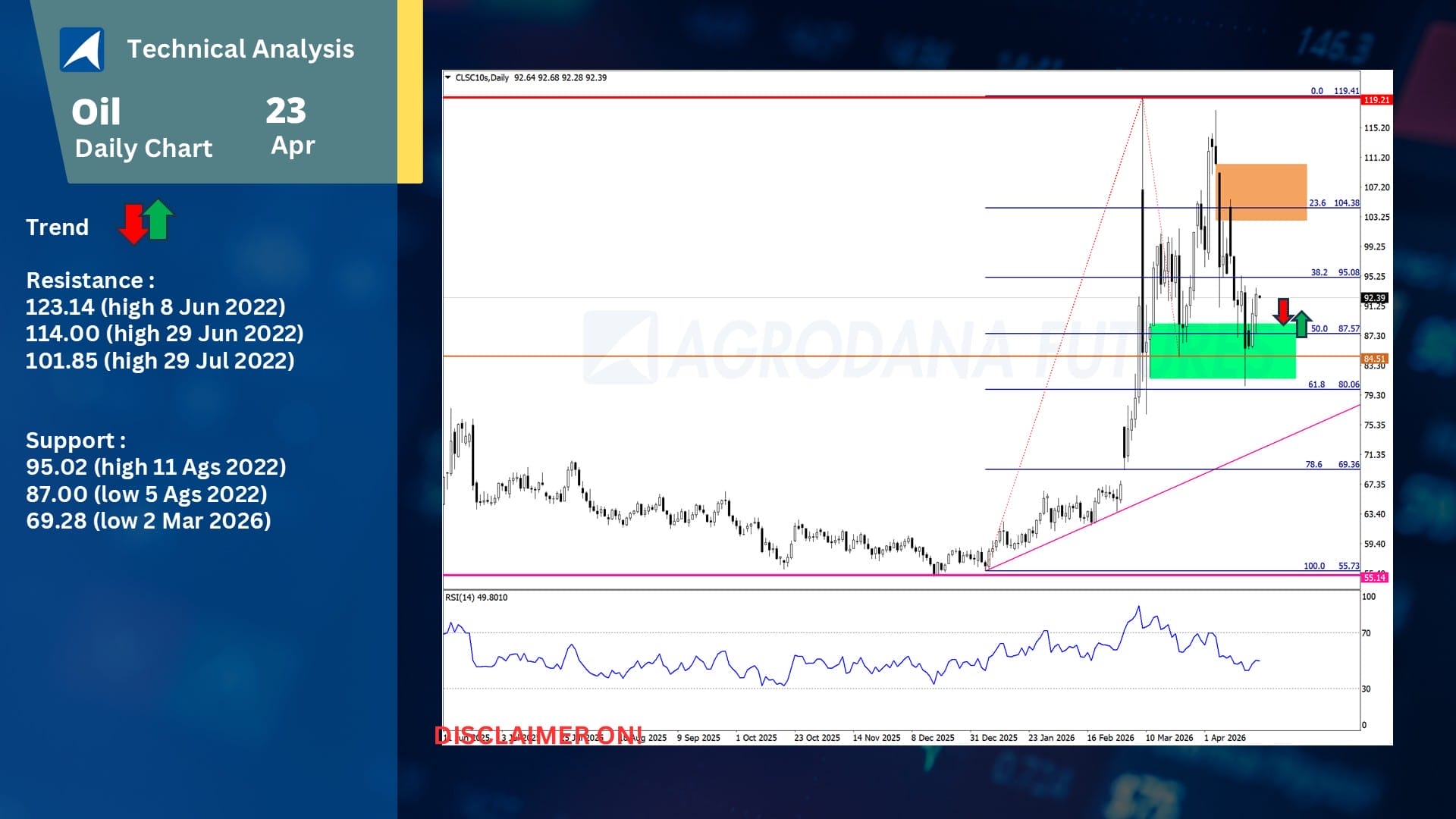Click the 61.8 Fibonacci level label
1456x819 pixels.
1316,384
